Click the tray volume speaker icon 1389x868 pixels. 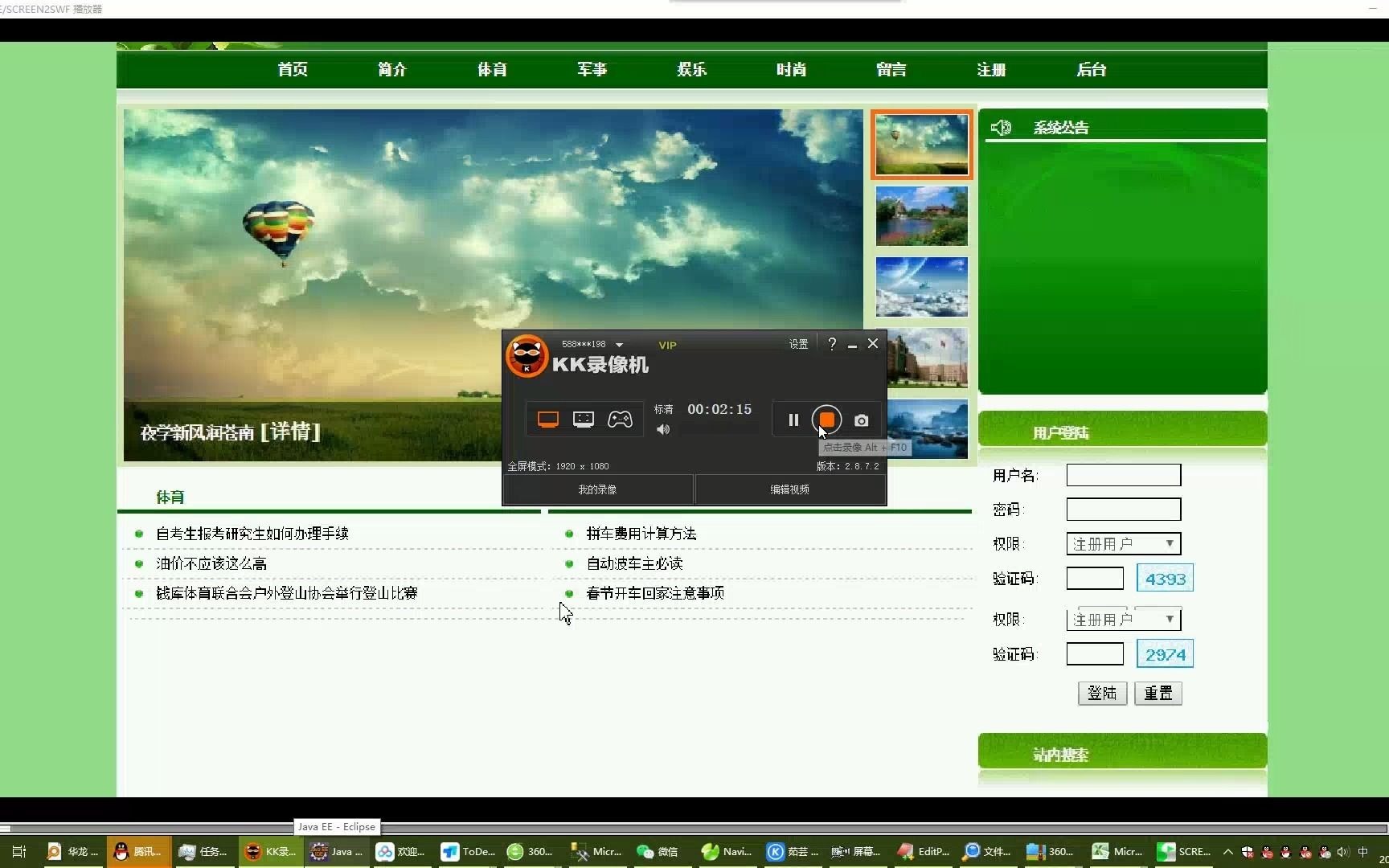(x=1343, y=852)
